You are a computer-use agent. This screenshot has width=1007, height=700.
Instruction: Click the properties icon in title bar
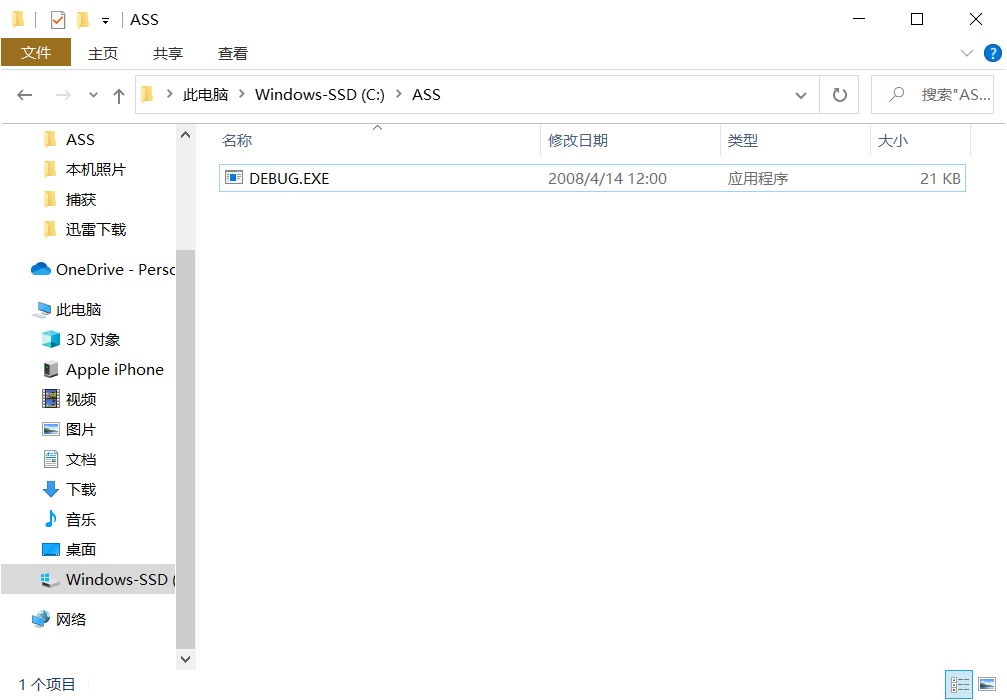pyautogui.click(x=58, y=20)
